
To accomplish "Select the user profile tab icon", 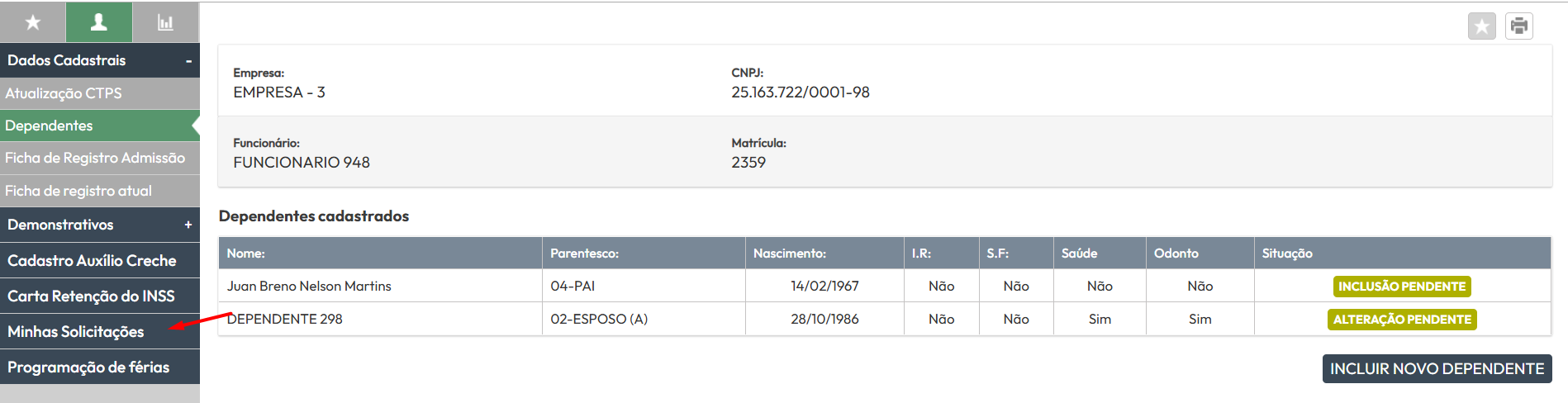I will point(99,22).
